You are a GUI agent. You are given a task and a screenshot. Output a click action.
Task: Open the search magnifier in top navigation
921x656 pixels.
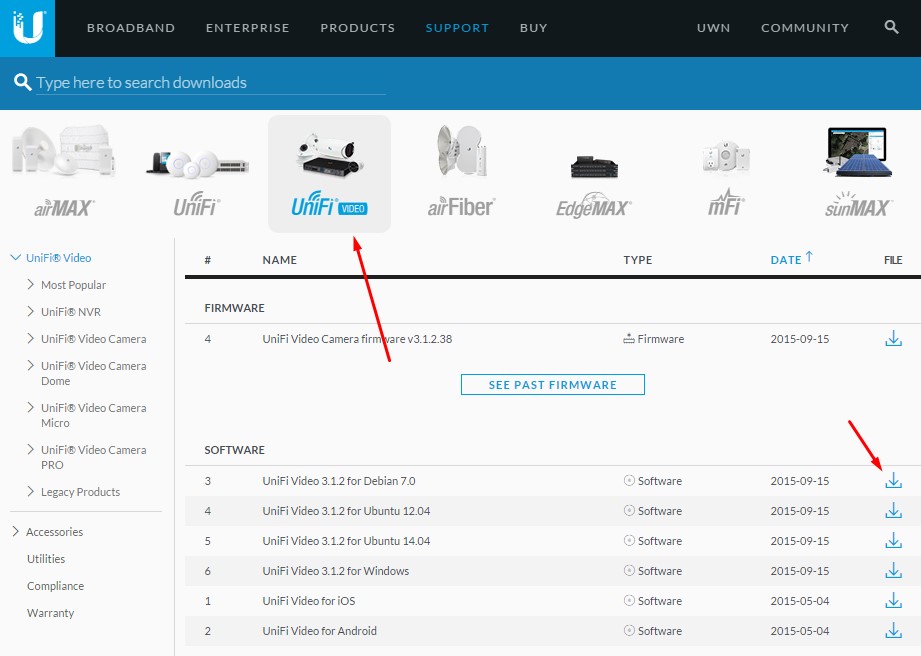[891, 27]
